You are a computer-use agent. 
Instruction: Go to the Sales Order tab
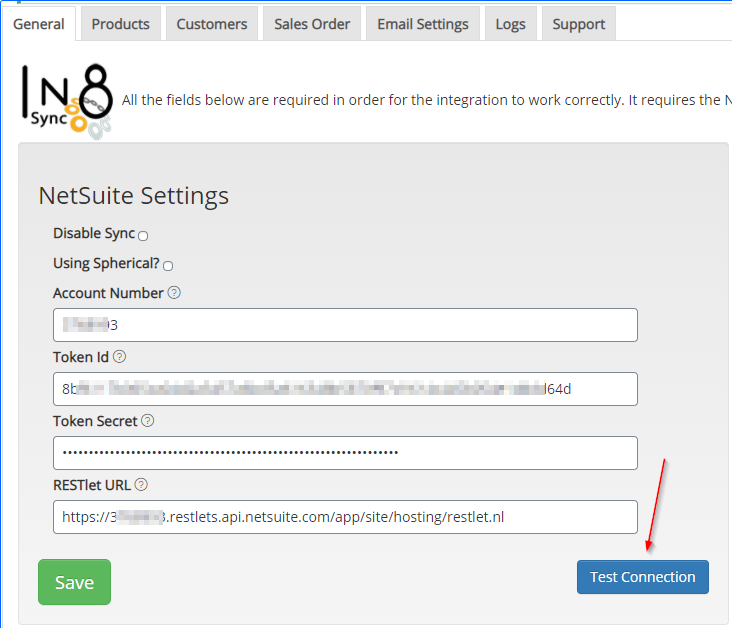(x=312, y=24)
